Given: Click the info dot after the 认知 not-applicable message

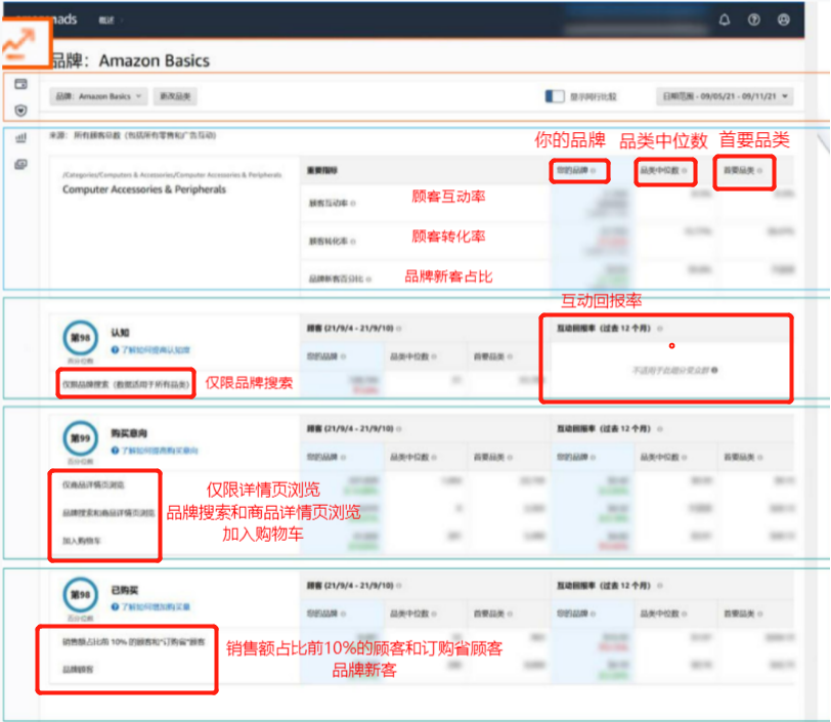Looking at the screenshot, I should pyautogui.click(x=714, y=370).
